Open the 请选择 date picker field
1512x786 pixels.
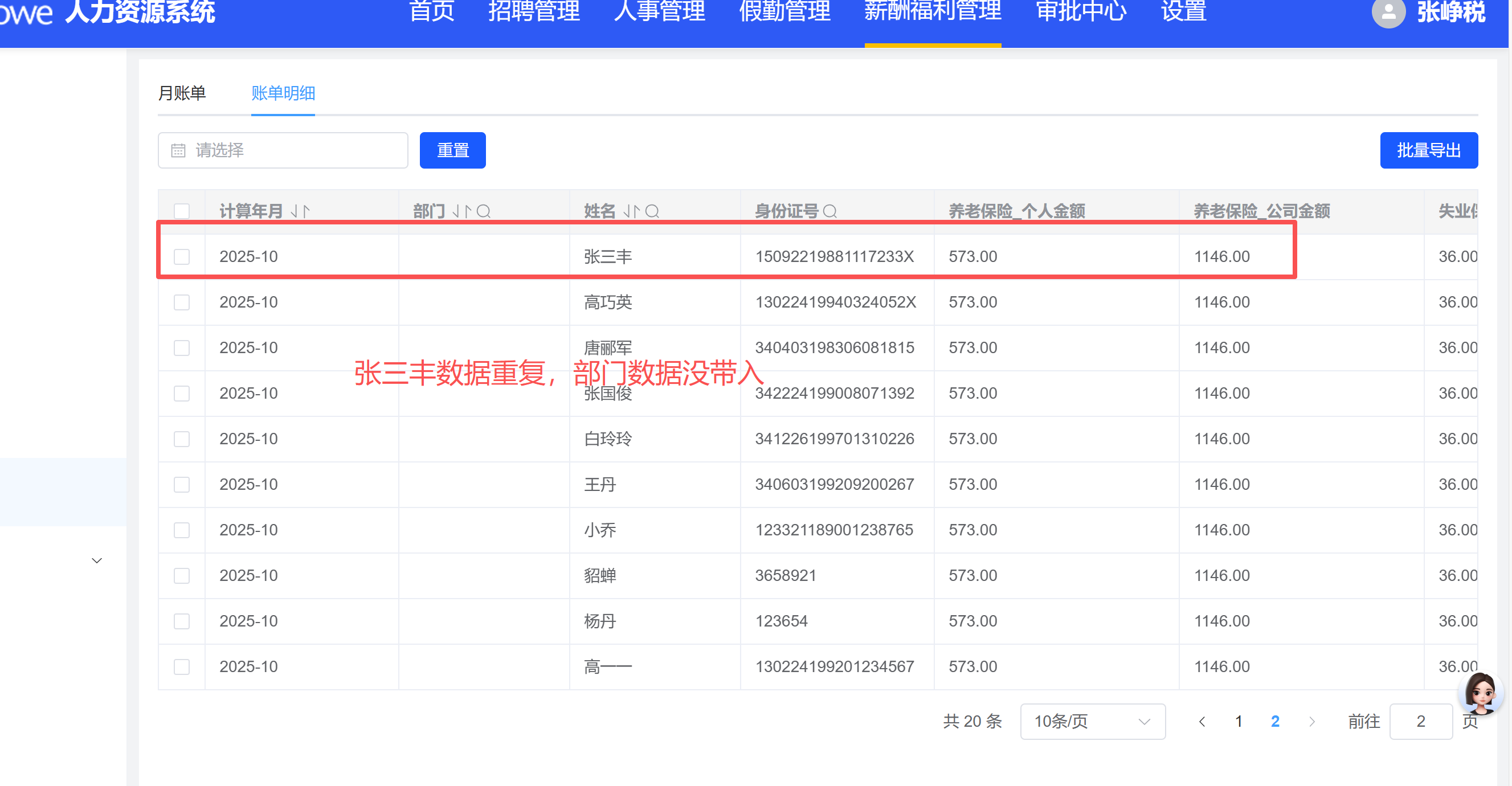283,150
